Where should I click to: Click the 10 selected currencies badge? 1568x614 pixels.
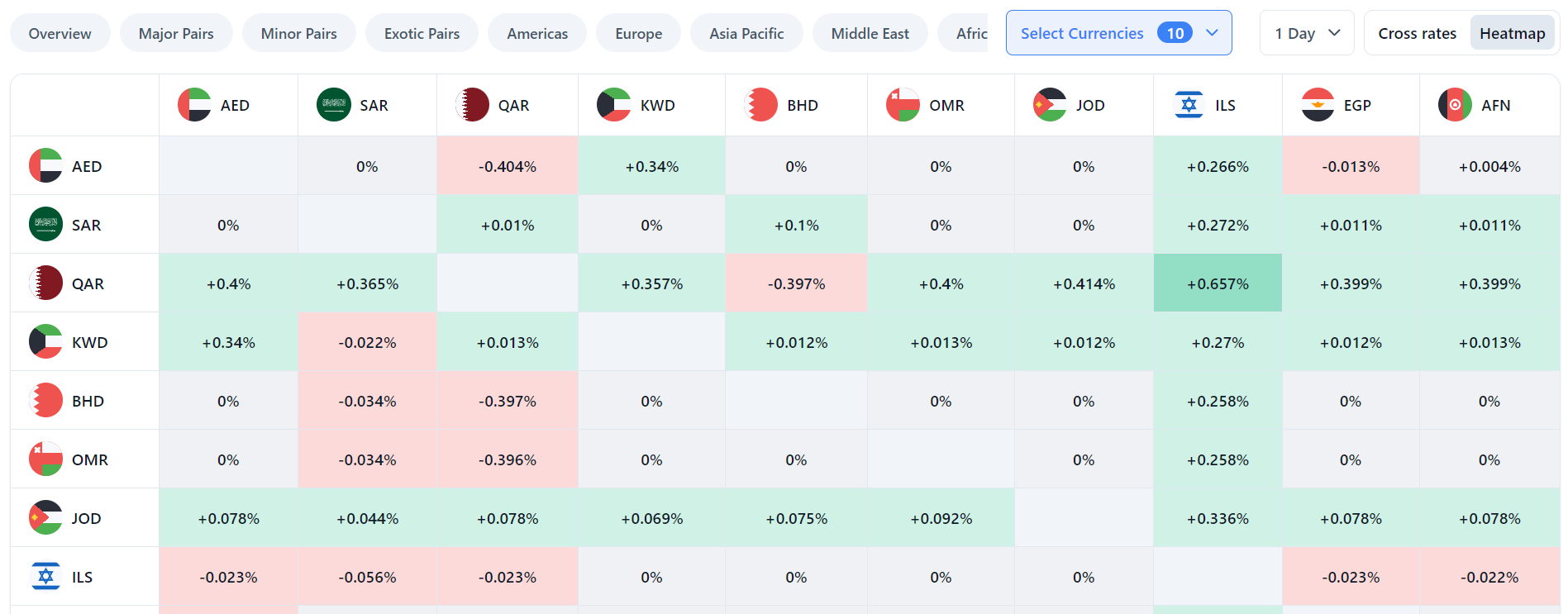coord(1175,33)
